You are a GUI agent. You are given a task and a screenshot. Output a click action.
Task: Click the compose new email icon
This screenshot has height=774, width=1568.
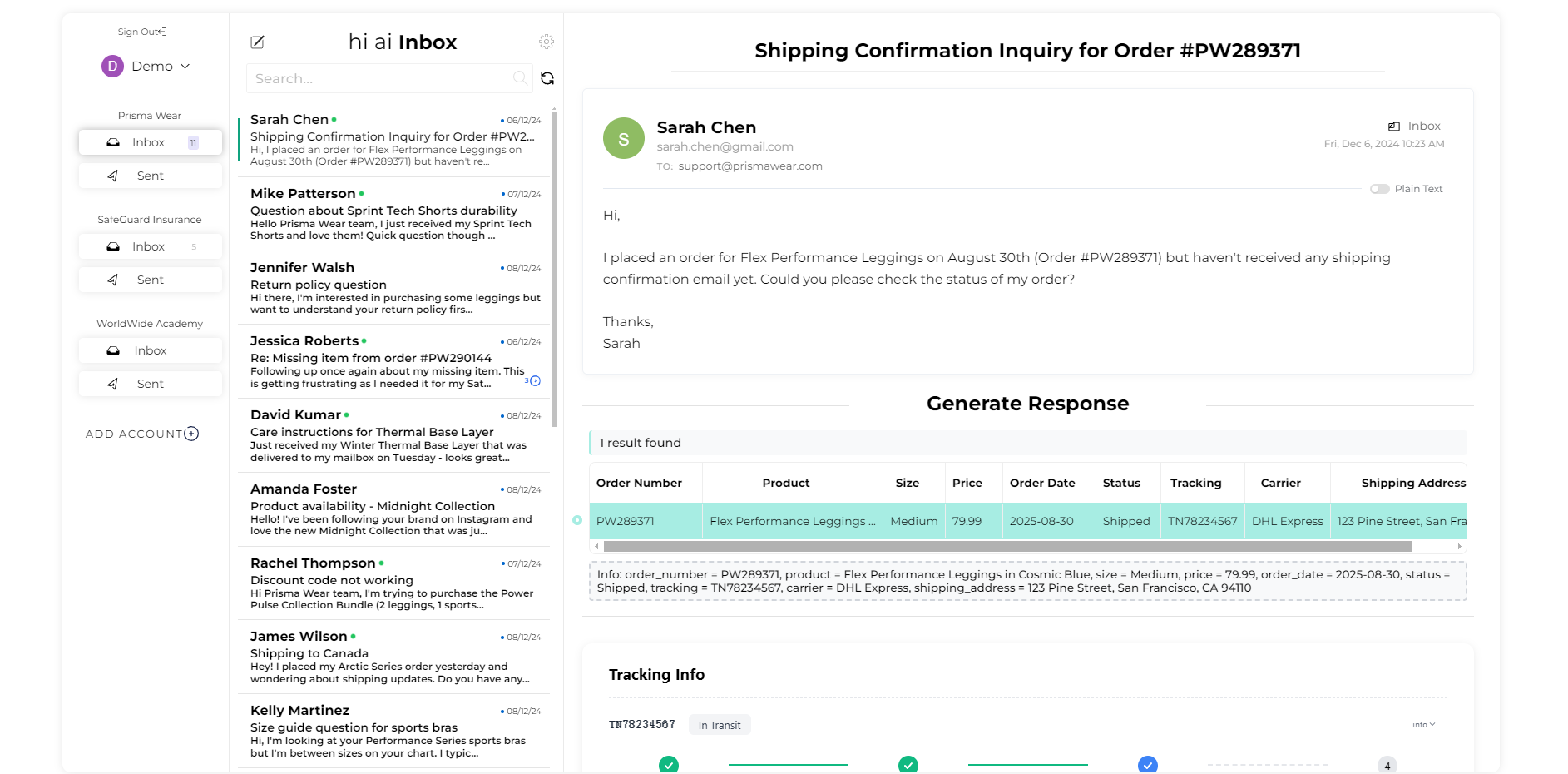coord(258,42)
